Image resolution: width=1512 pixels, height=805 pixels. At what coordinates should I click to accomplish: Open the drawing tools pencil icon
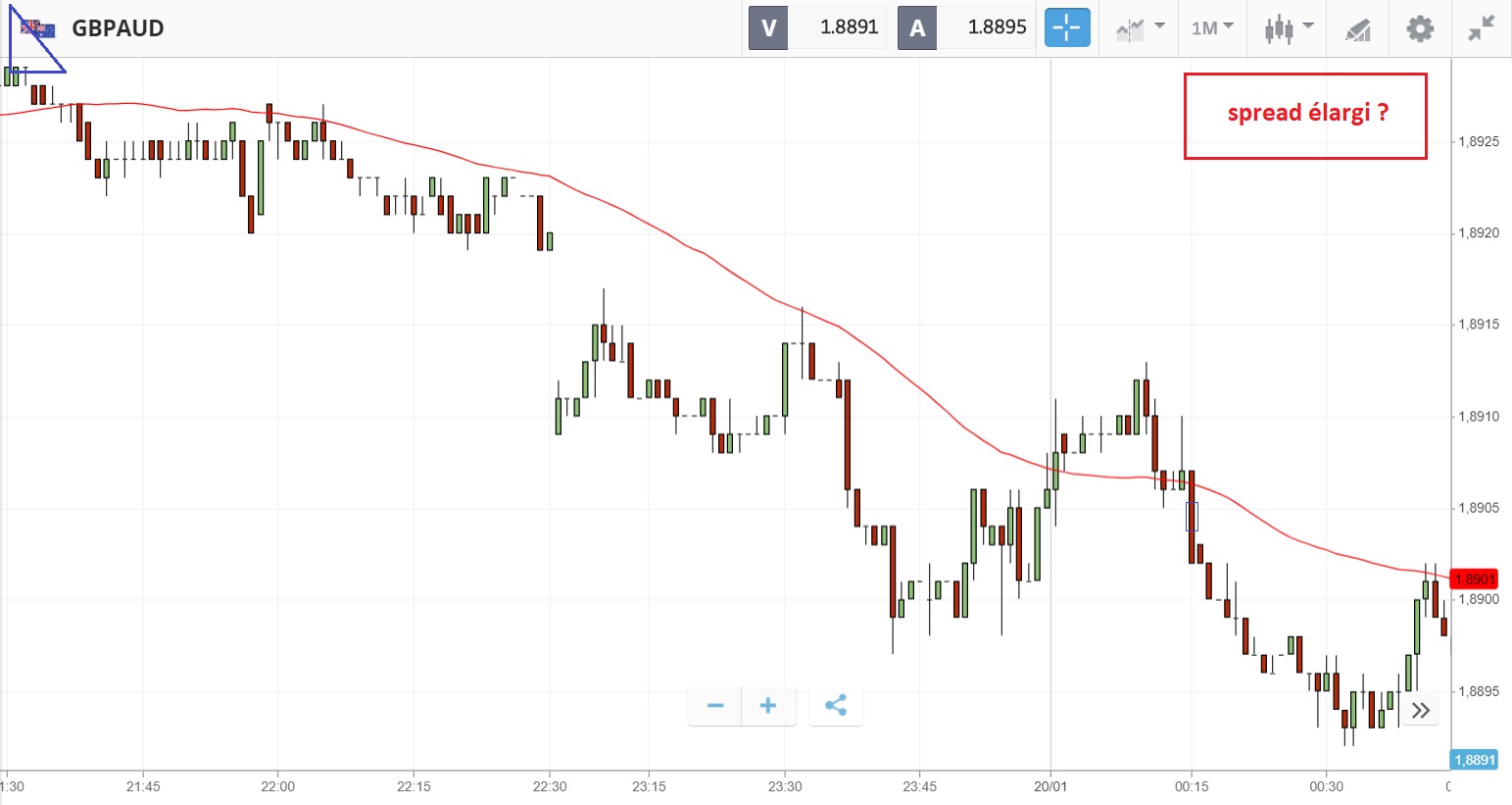(x=1357, y=29)
